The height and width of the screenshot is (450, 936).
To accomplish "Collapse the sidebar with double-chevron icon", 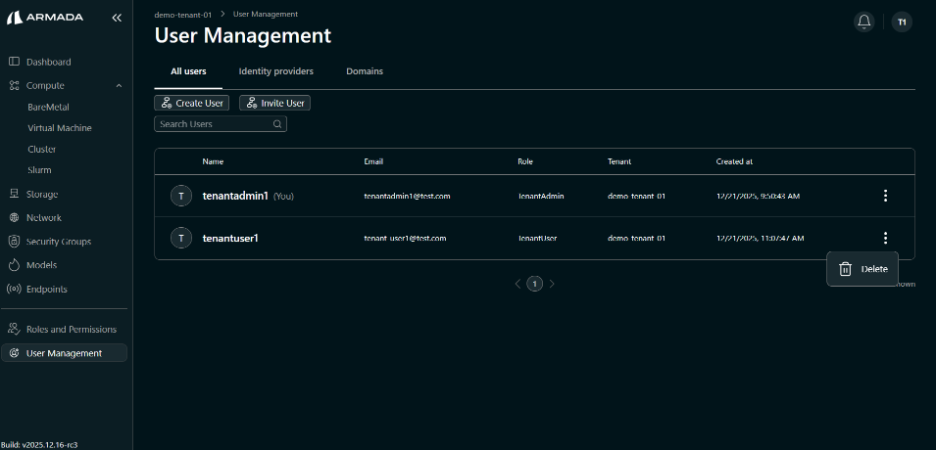I will (116, 18).
